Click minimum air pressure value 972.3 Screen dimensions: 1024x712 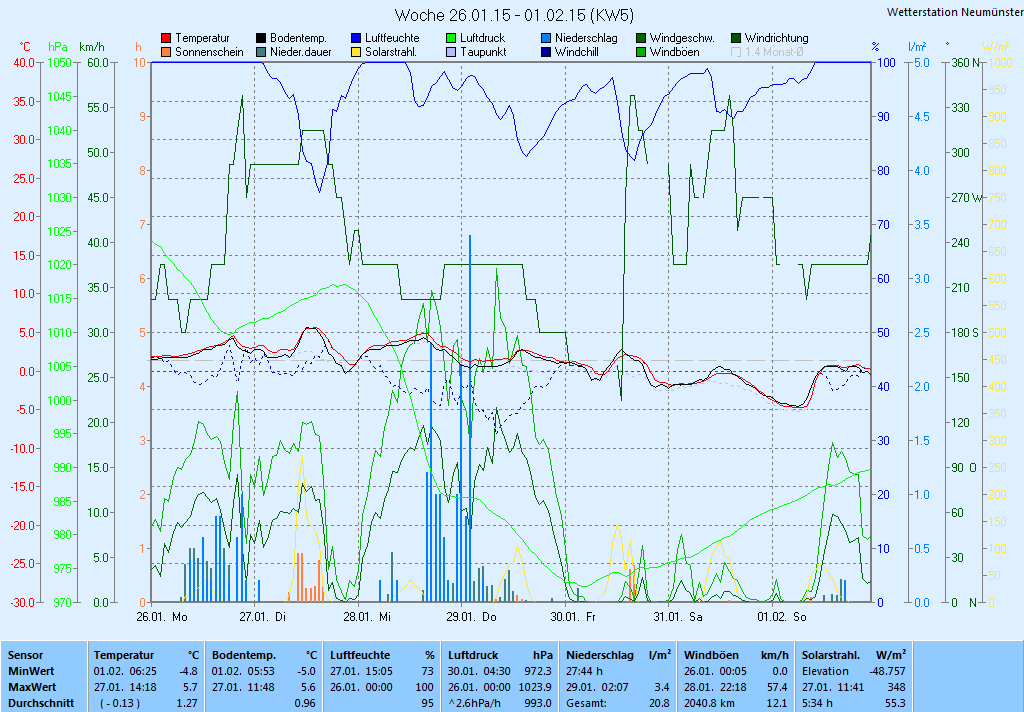pos(538,671)
